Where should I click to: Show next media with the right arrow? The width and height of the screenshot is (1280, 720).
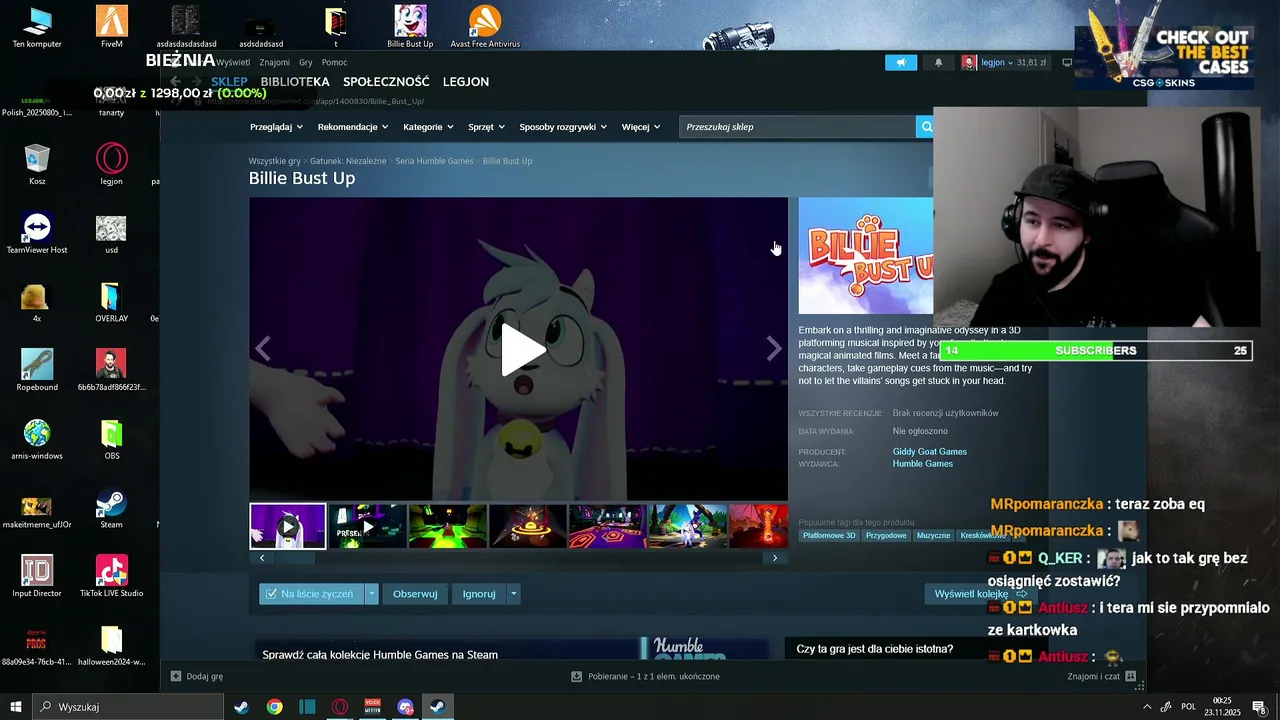point(774,348)
